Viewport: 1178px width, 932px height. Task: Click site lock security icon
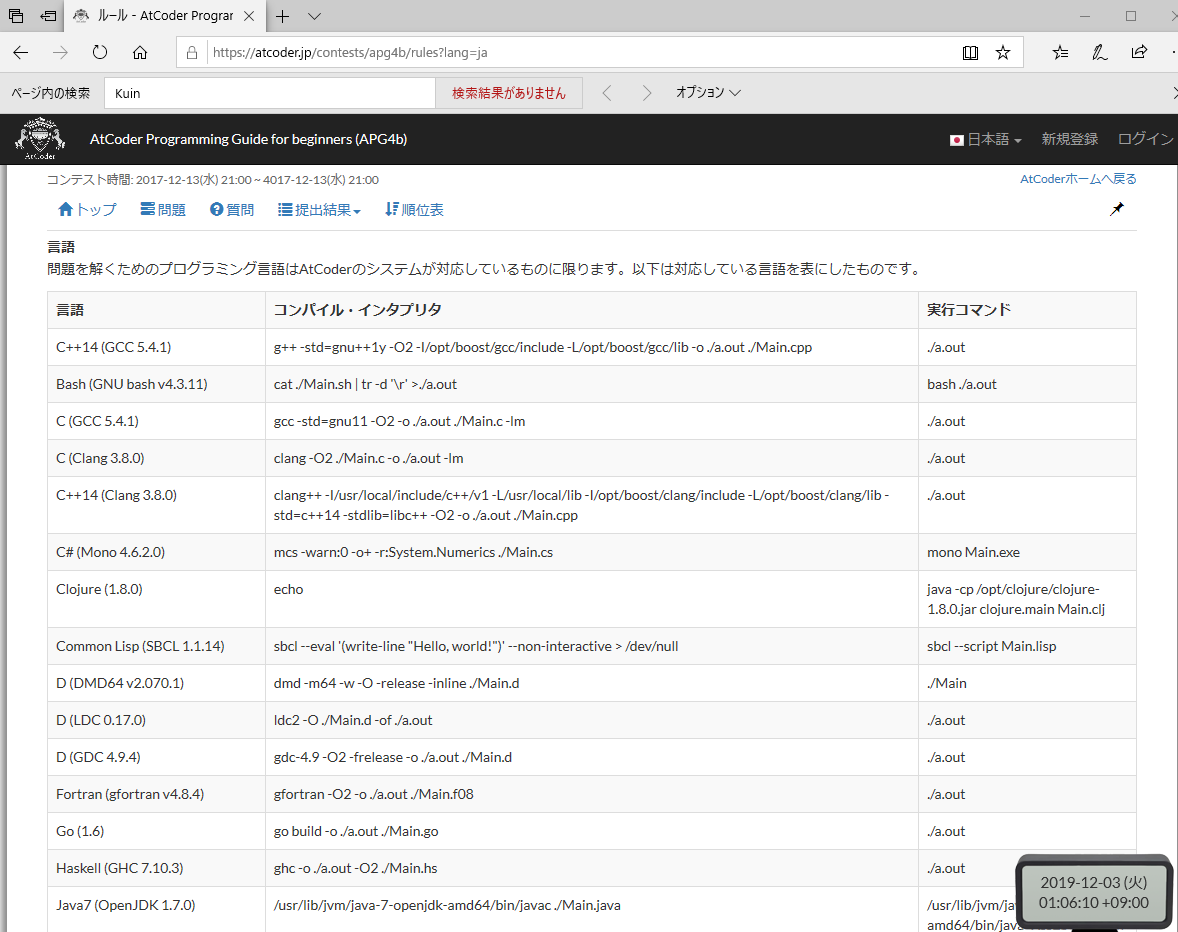192,53
